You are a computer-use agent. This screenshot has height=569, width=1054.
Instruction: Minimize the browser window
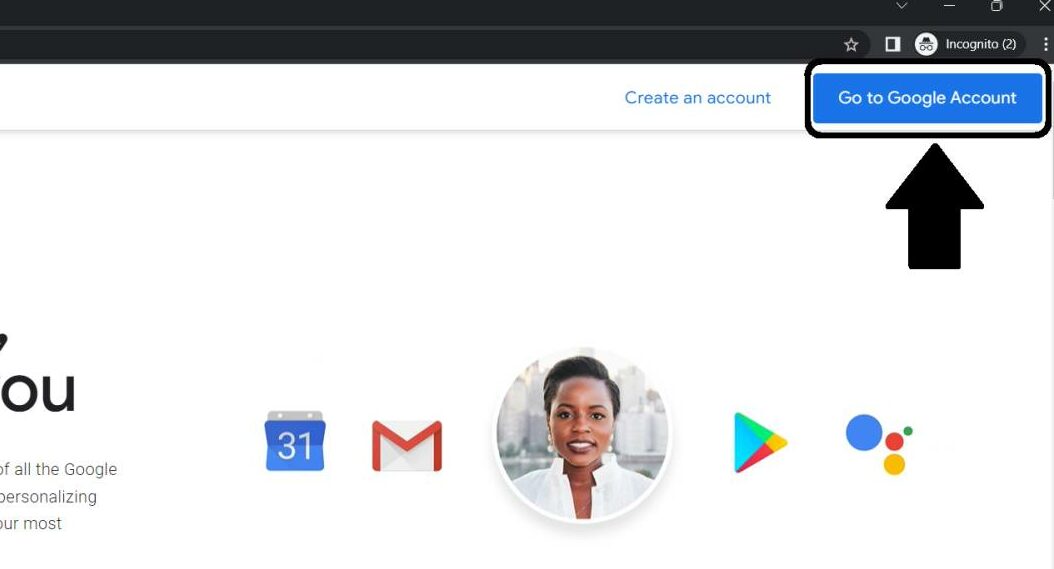click(949, 6)
